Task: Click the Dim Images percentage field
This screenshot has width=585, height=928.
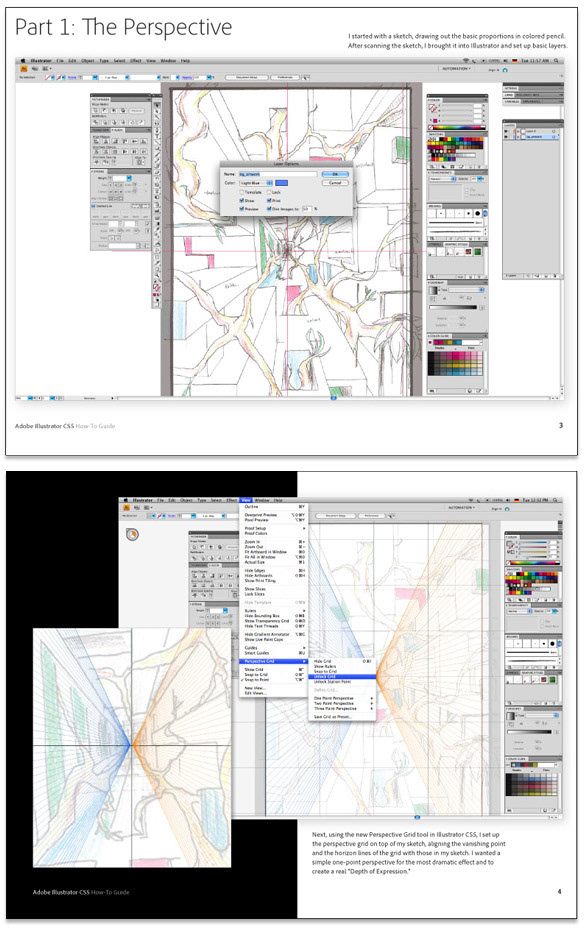Action: pos(307,209)
